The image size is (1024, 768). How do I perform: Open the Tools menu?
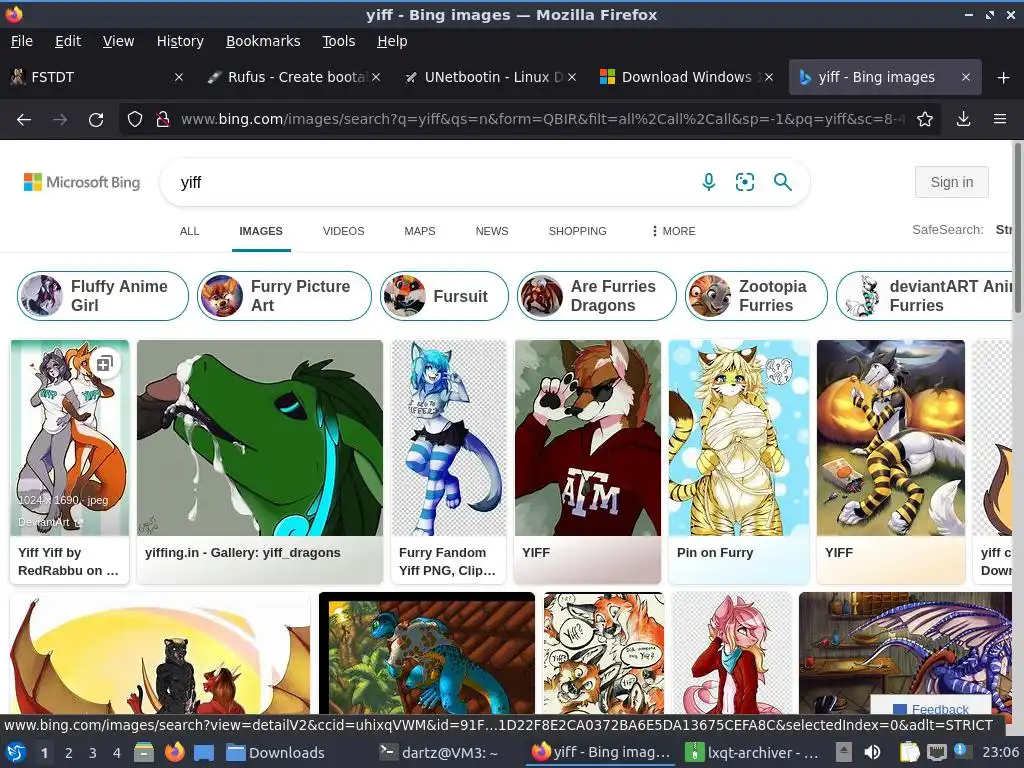click(338, 41)
